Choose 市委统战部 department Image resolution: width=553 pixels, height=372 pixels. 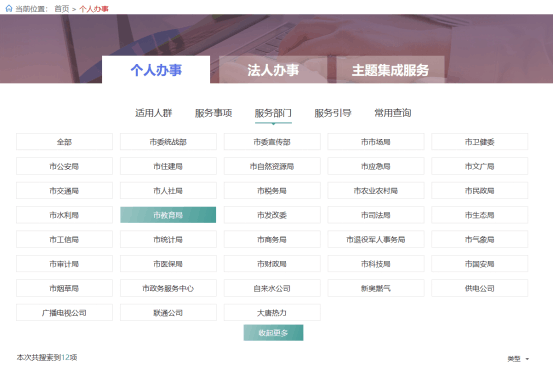click(x=168, y=142)
